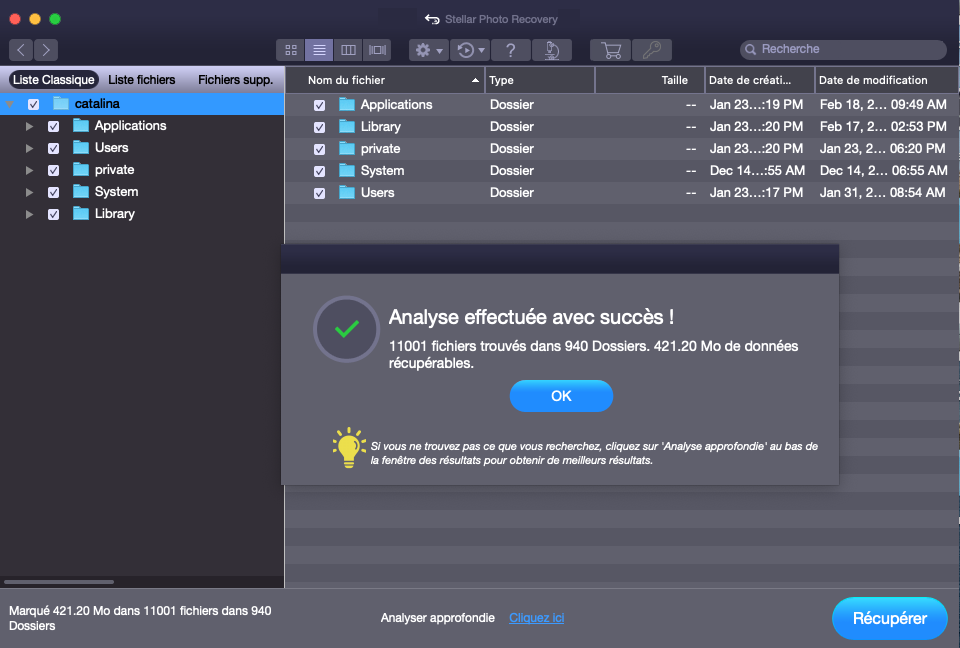Switch to thumbnail grid view

pyautogui.click(x=291, y=50)
